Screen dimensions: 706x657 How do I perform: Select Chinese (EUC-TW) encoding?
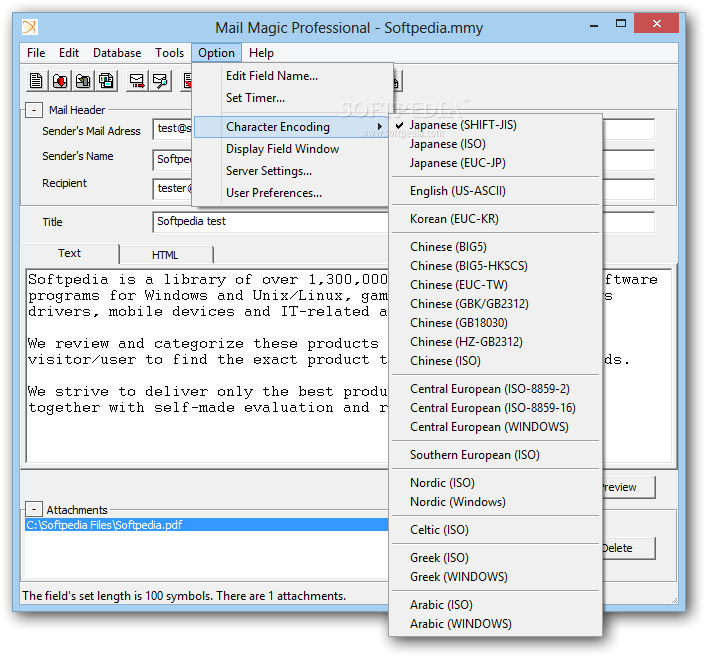tap(496, 285)
